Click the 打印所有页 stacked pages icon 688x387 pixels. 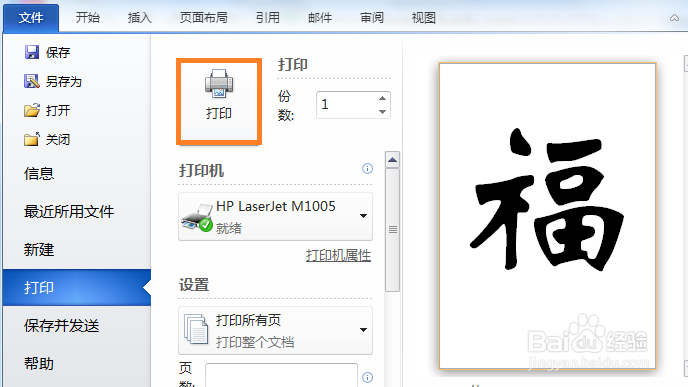point(196,329)
